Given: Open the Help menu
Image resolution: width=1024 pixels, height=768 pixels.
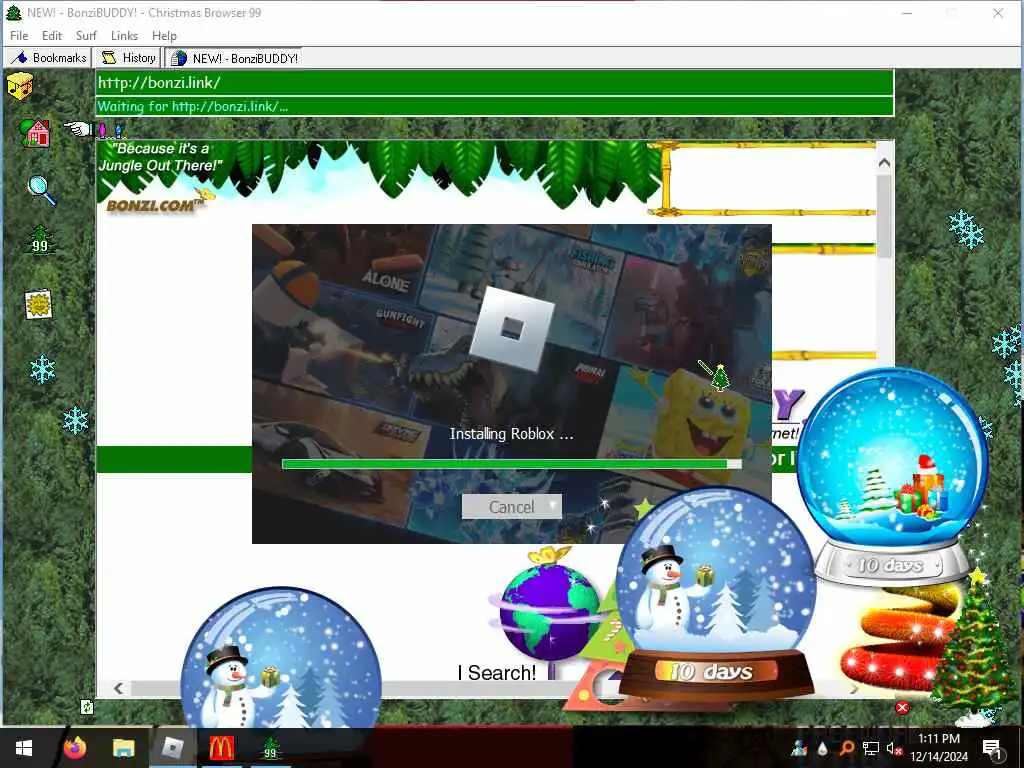Looking at the screenshot, I should click(x=165, y=35).
